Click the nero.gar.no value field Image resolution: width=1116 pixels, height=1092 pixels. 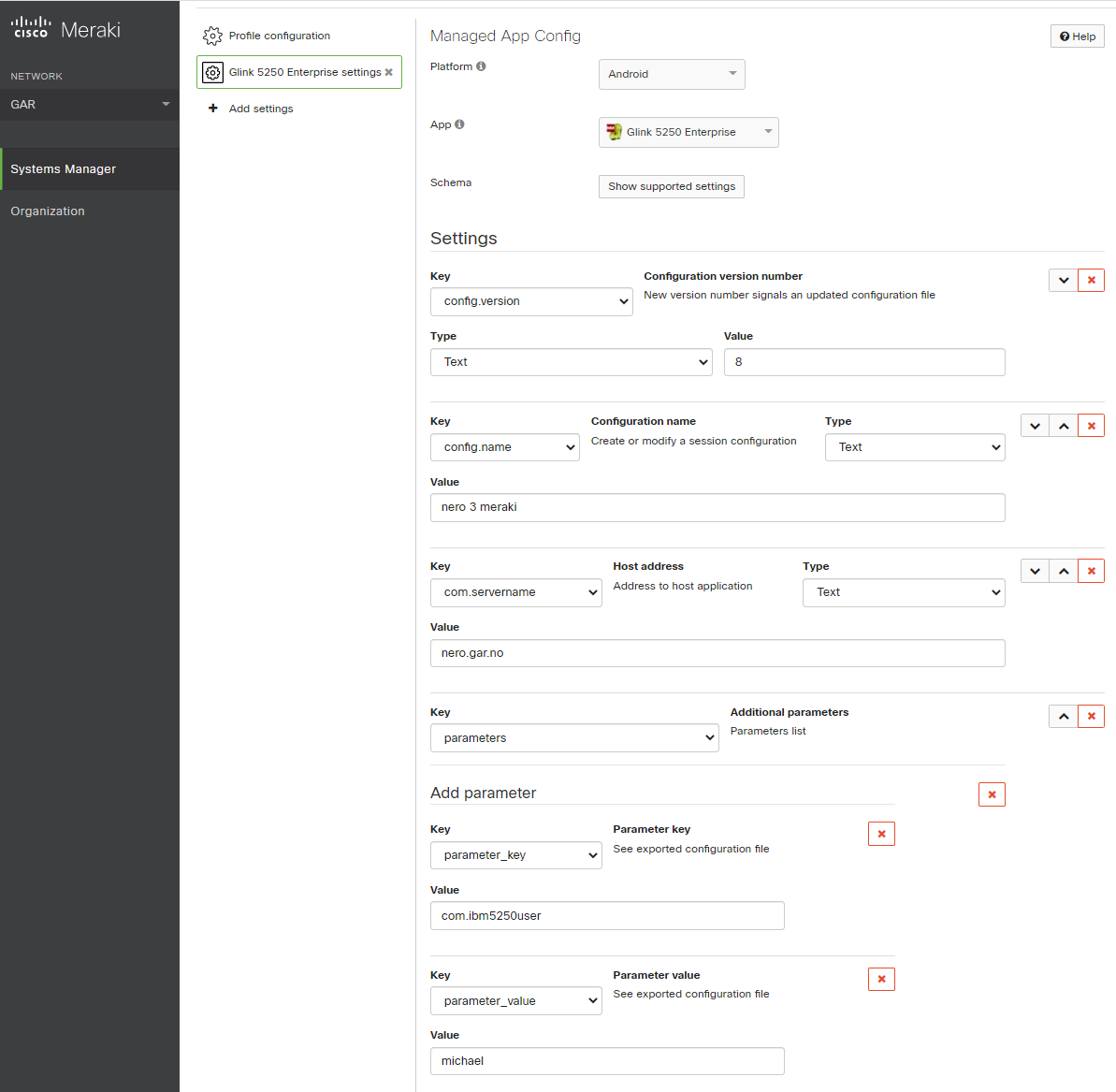click(717, 653)
